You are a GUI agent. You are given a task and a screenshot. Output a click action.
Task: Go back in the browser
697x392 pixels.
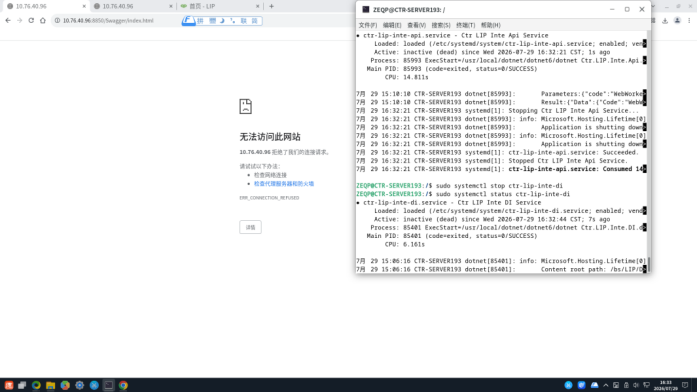(x=8, y=20)
